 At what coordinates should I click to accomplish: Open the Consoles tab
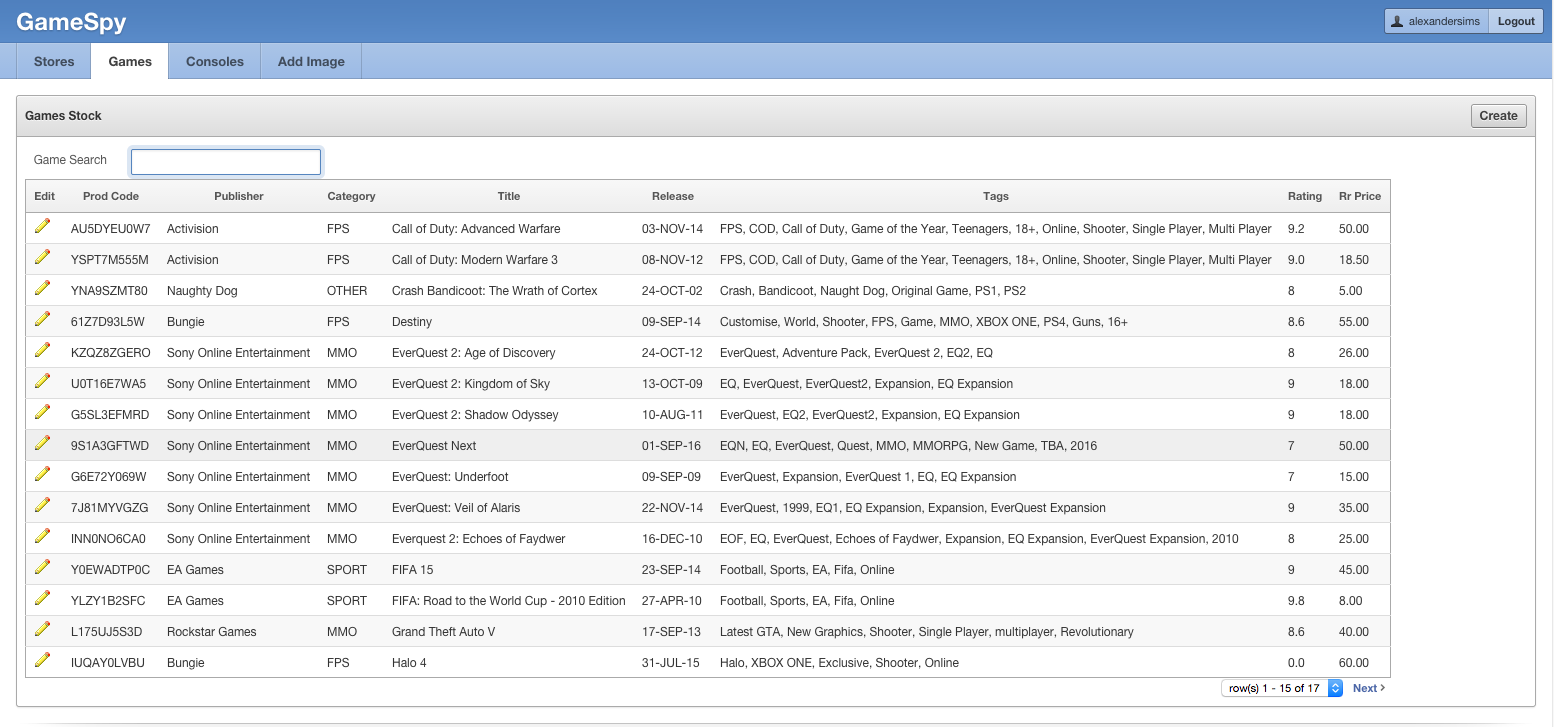click(x=215, y=61)
